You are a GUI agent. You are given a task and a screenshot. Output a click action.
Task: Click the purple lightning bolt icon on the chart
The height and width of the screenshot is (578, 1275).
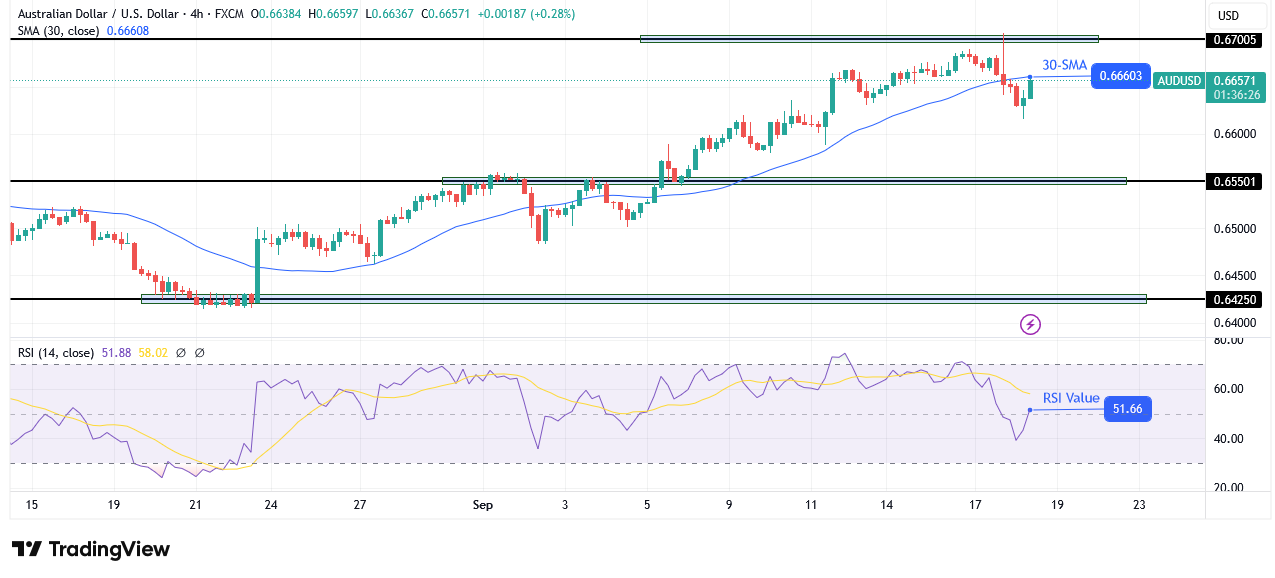pyautogui.click(x=1029, y=322)
